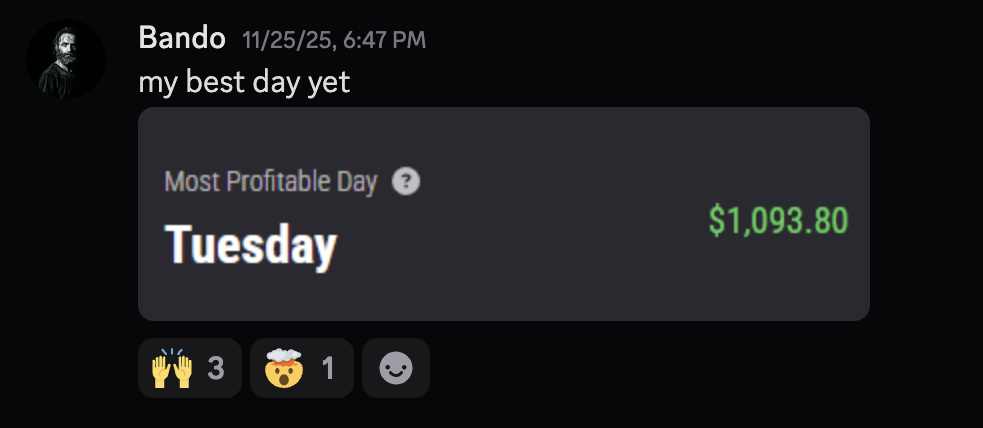Click the dollar sign in the profit amount

coord(716,220)
